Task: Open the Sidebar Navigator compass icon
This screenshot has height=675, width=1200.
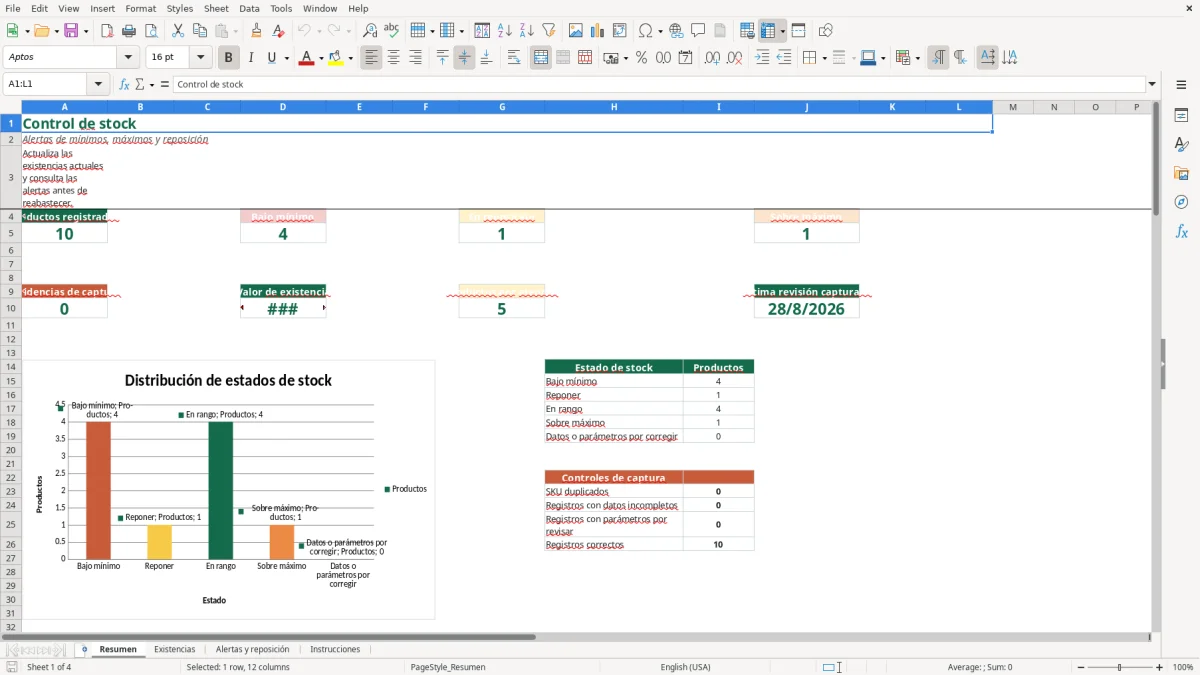Action: [1181, 202]
